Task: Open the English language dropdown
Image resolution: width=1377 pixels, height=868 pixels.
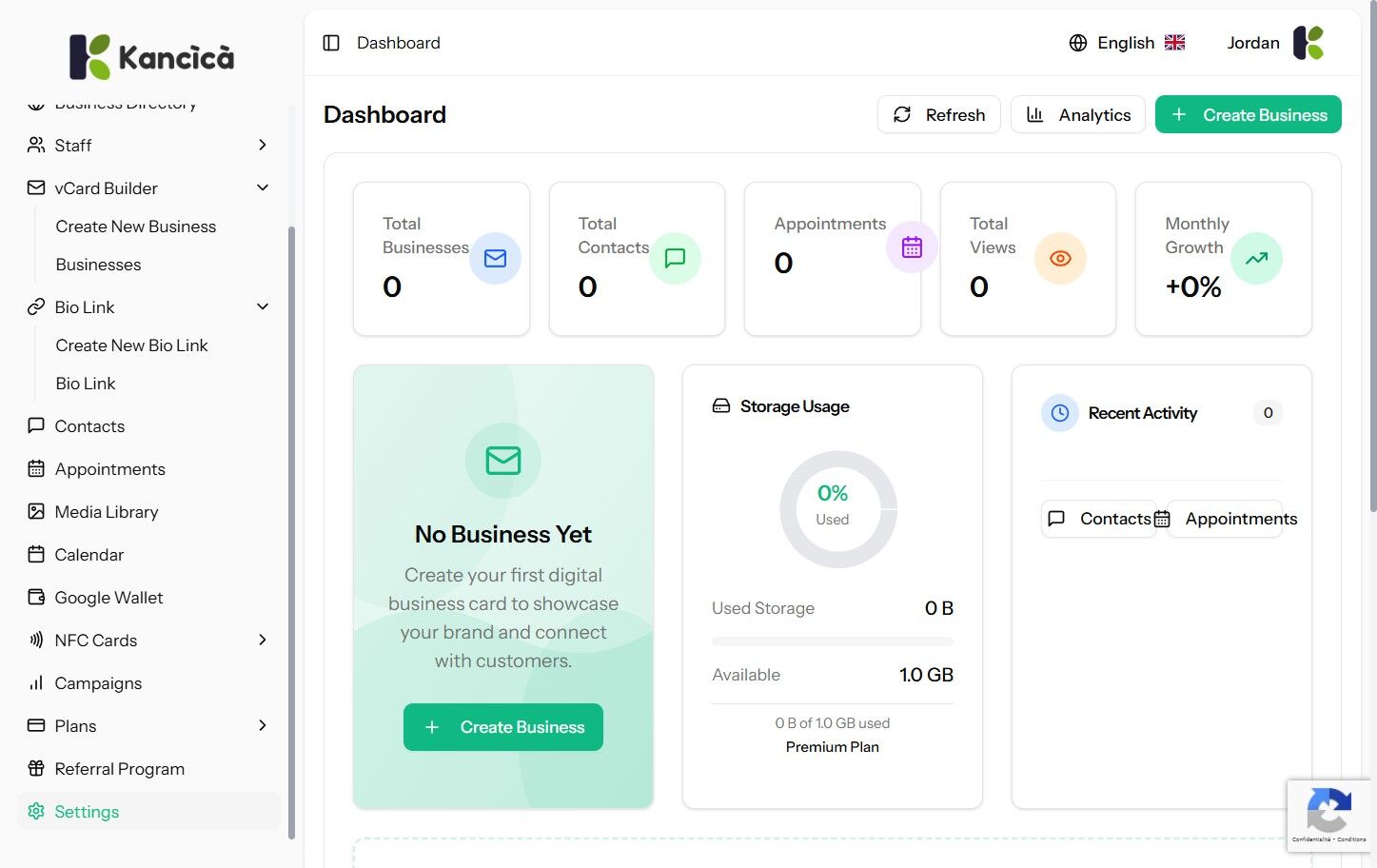Action: click(x=1127, y=43)
